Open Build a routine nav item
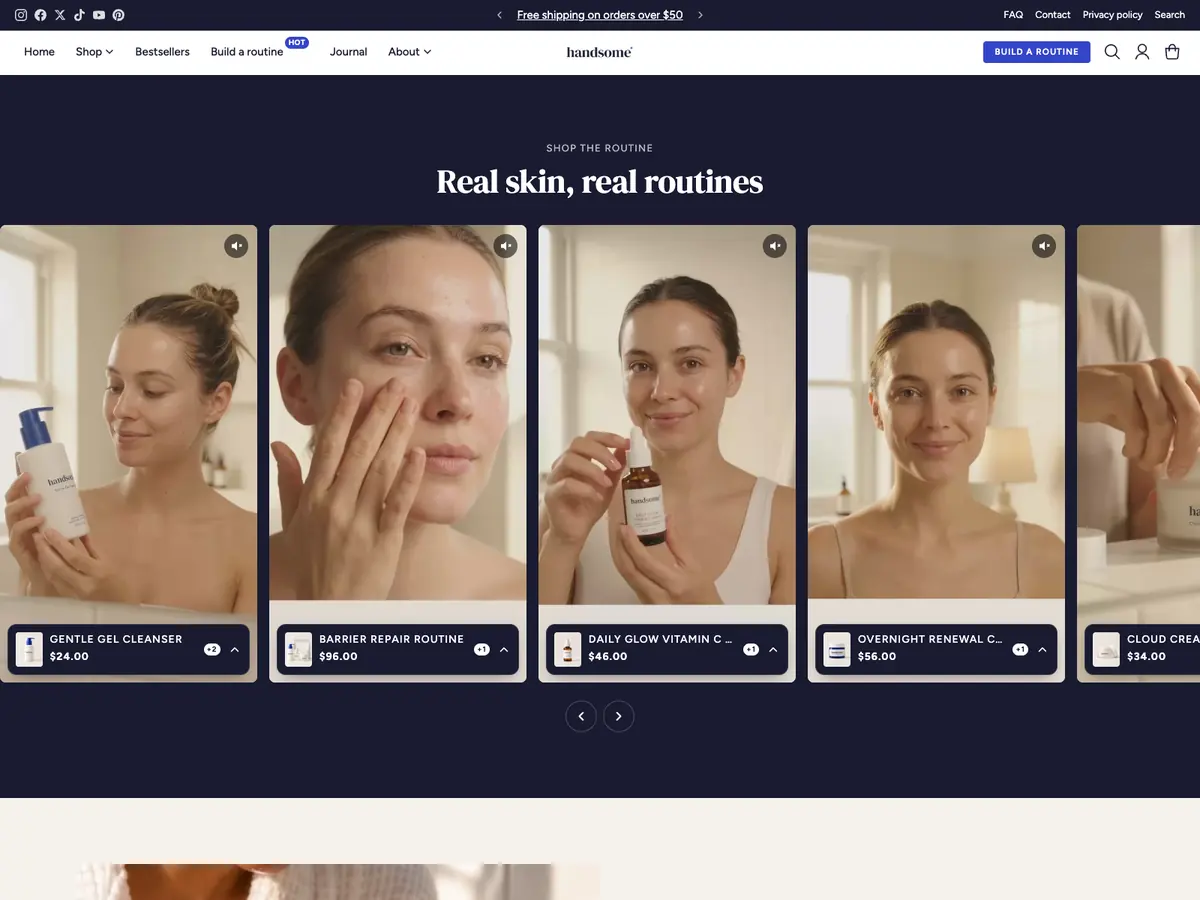The width and height of the screenshot is (1200, 900). (247, 52)
